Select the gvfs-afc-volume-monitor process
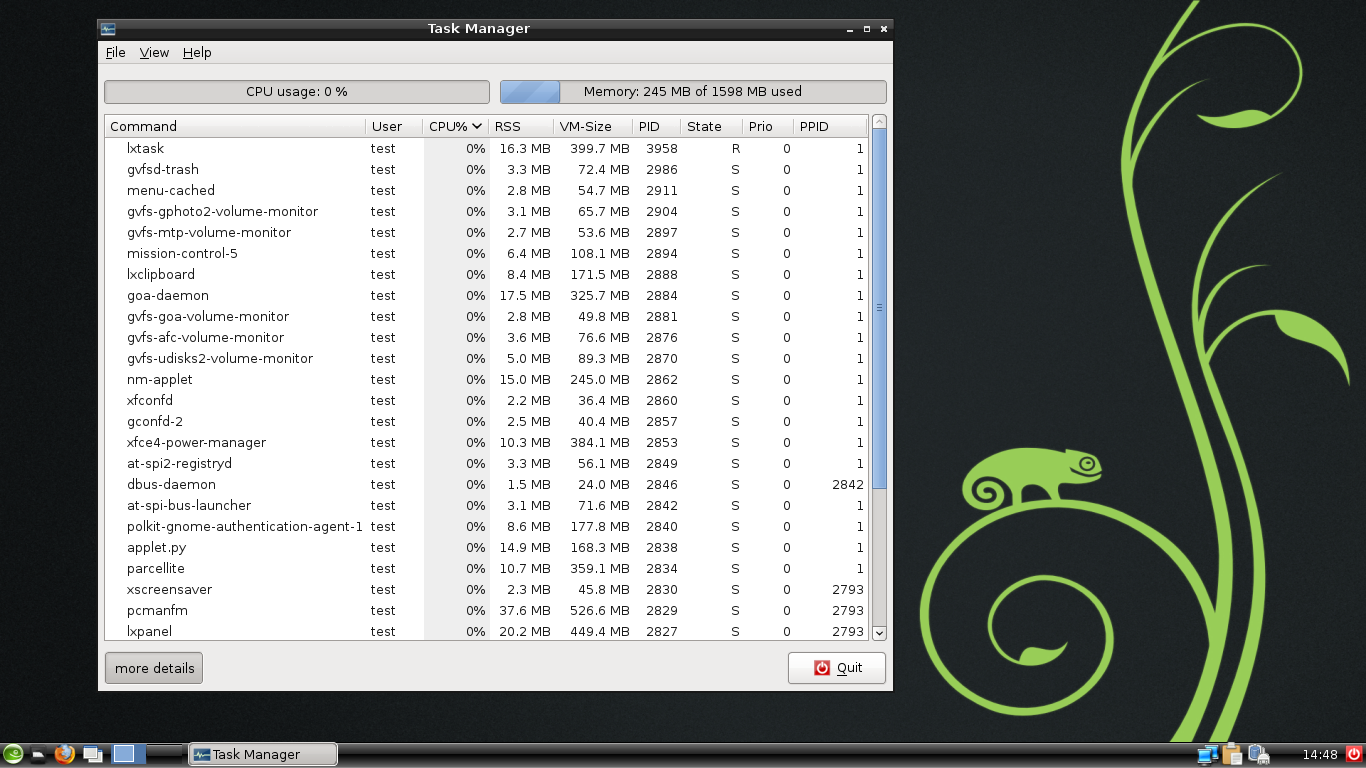 [486, 337]
